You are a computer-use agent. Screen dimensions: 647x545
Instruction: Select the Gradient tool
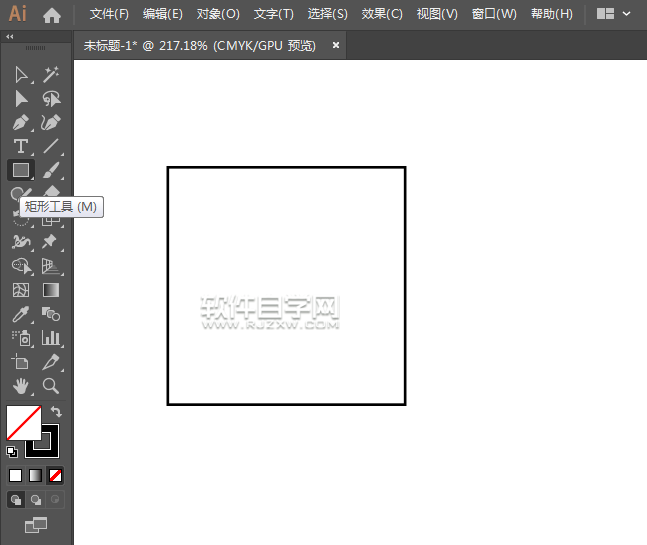(51, 290)
